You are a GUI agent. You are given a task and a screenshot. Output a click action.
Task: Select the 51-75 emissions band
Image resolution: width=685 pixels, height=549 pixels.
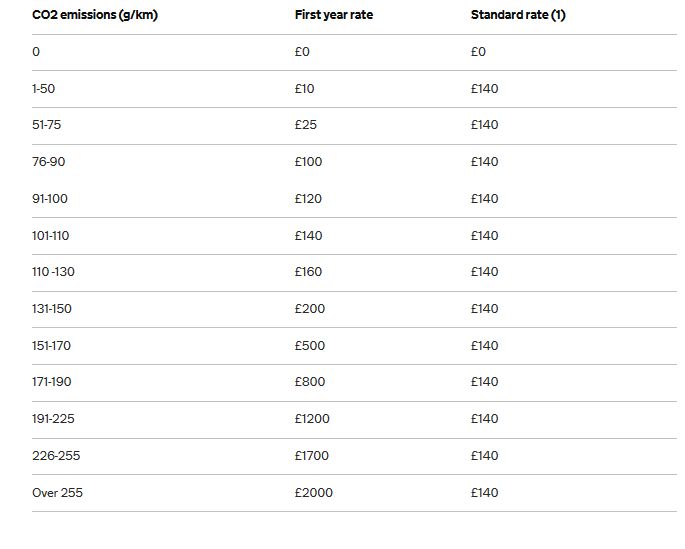pos(46,125)
